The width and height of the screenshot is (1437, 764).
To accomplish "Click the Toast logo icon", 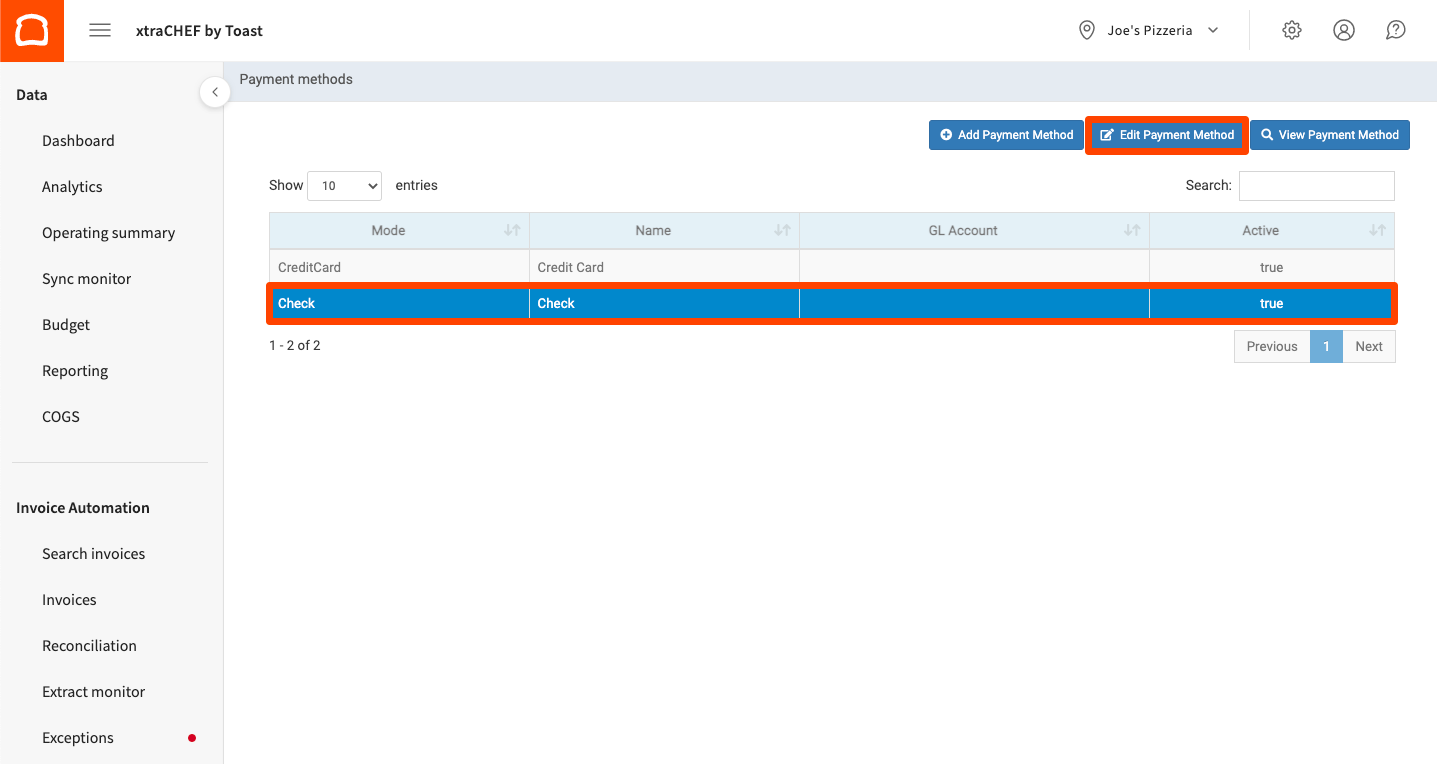I will 31,30.
